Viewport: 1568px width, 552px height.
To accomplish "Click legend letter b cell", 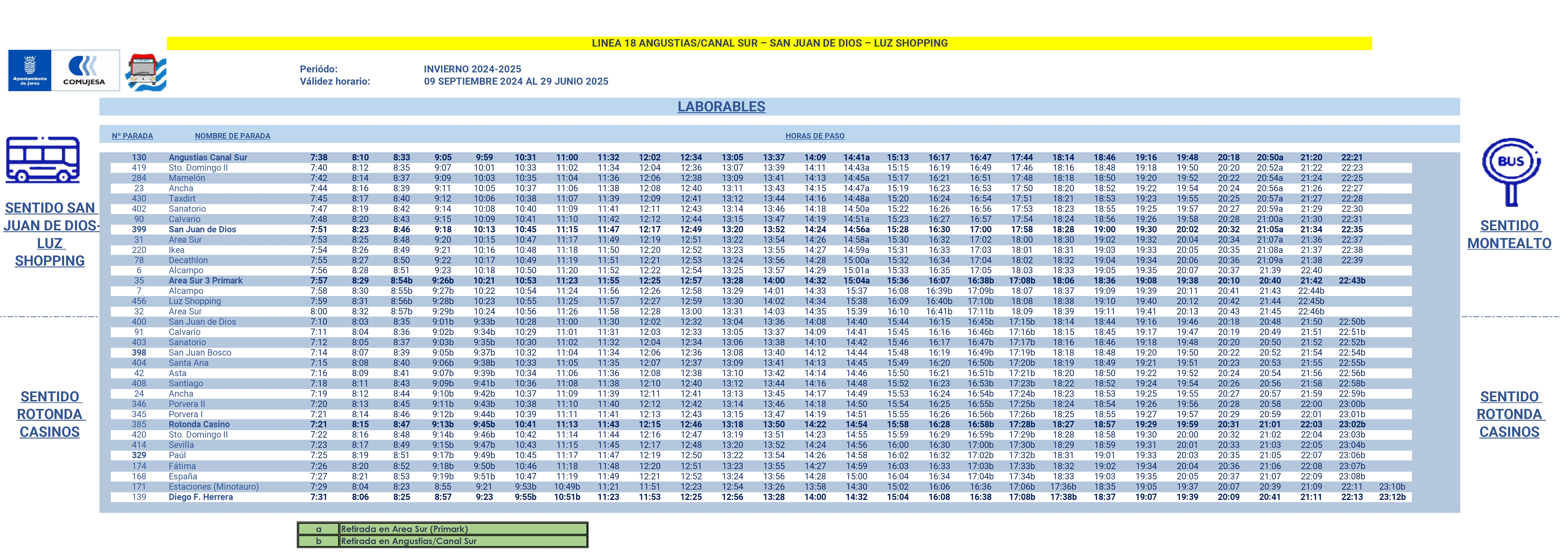I will point(318,541).
